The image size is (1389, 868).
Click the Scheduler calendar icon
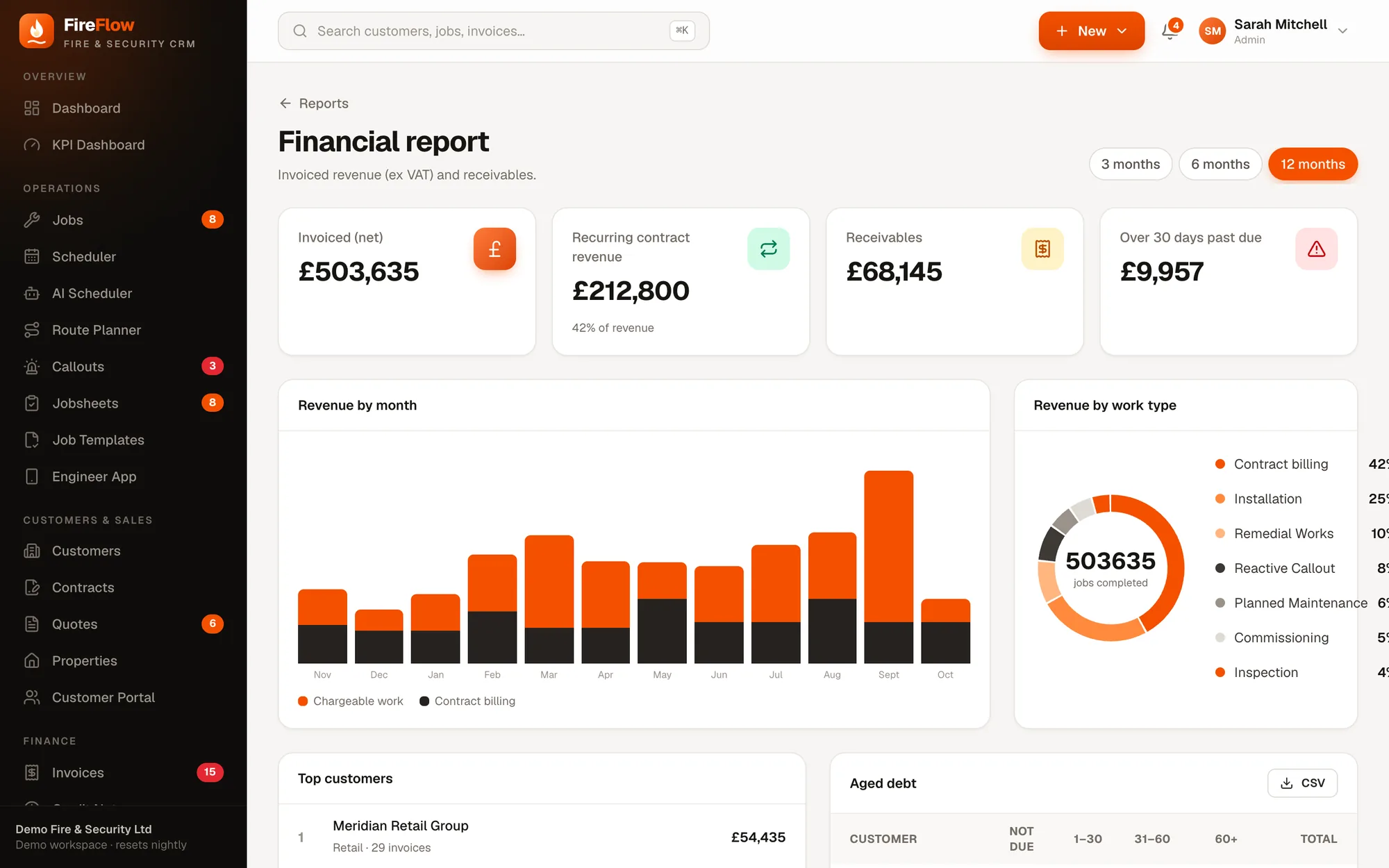pos(32,257)
